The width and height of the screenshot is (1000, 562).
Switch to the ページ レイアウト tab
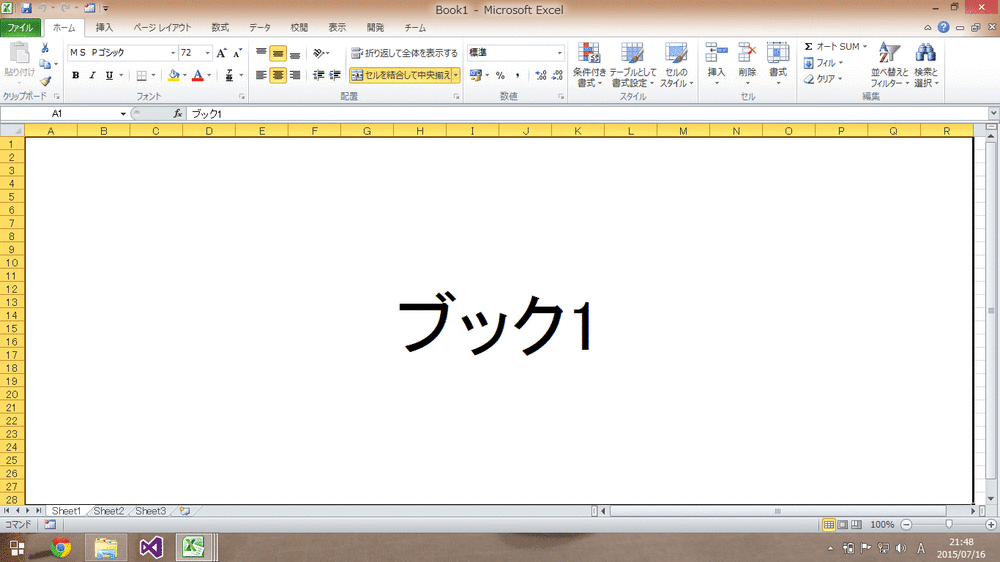(162, 28)
